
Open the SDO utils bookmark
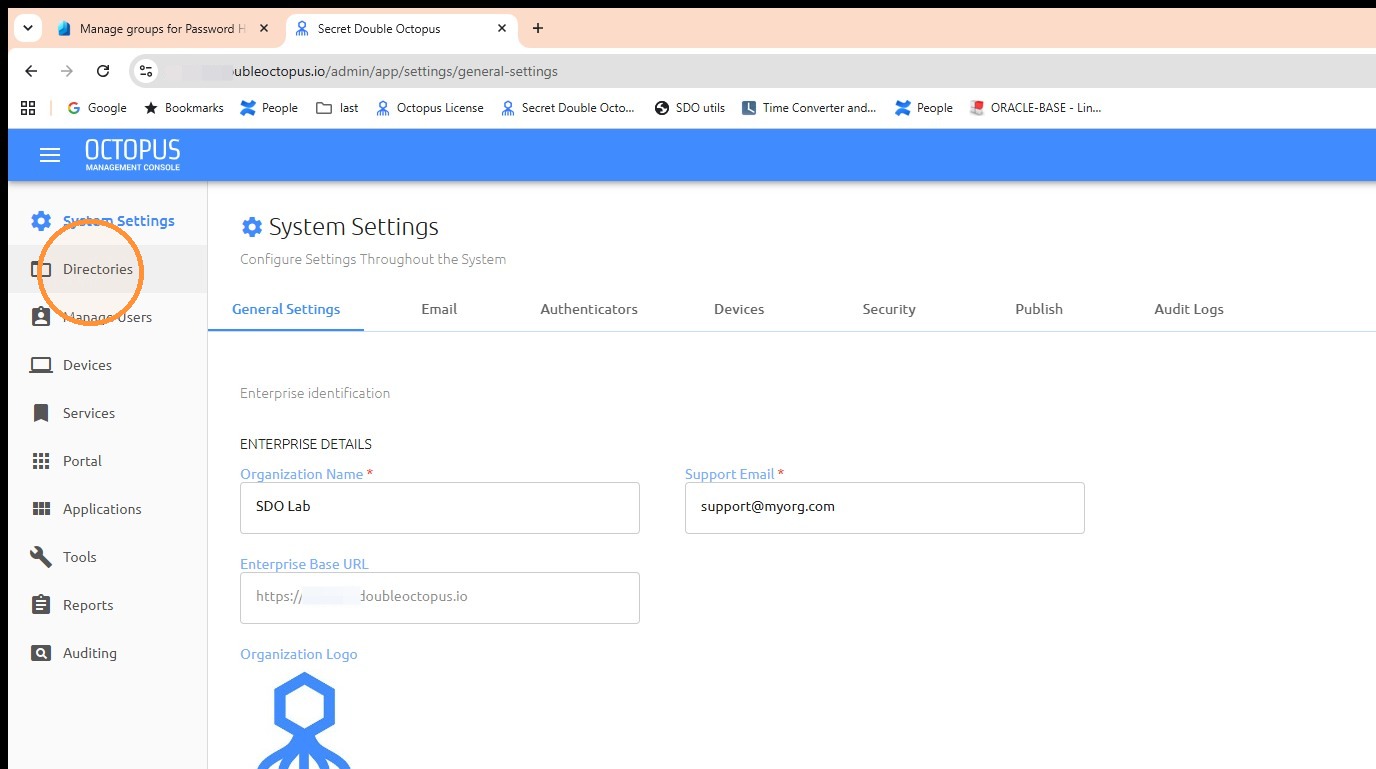coord(690,108)
